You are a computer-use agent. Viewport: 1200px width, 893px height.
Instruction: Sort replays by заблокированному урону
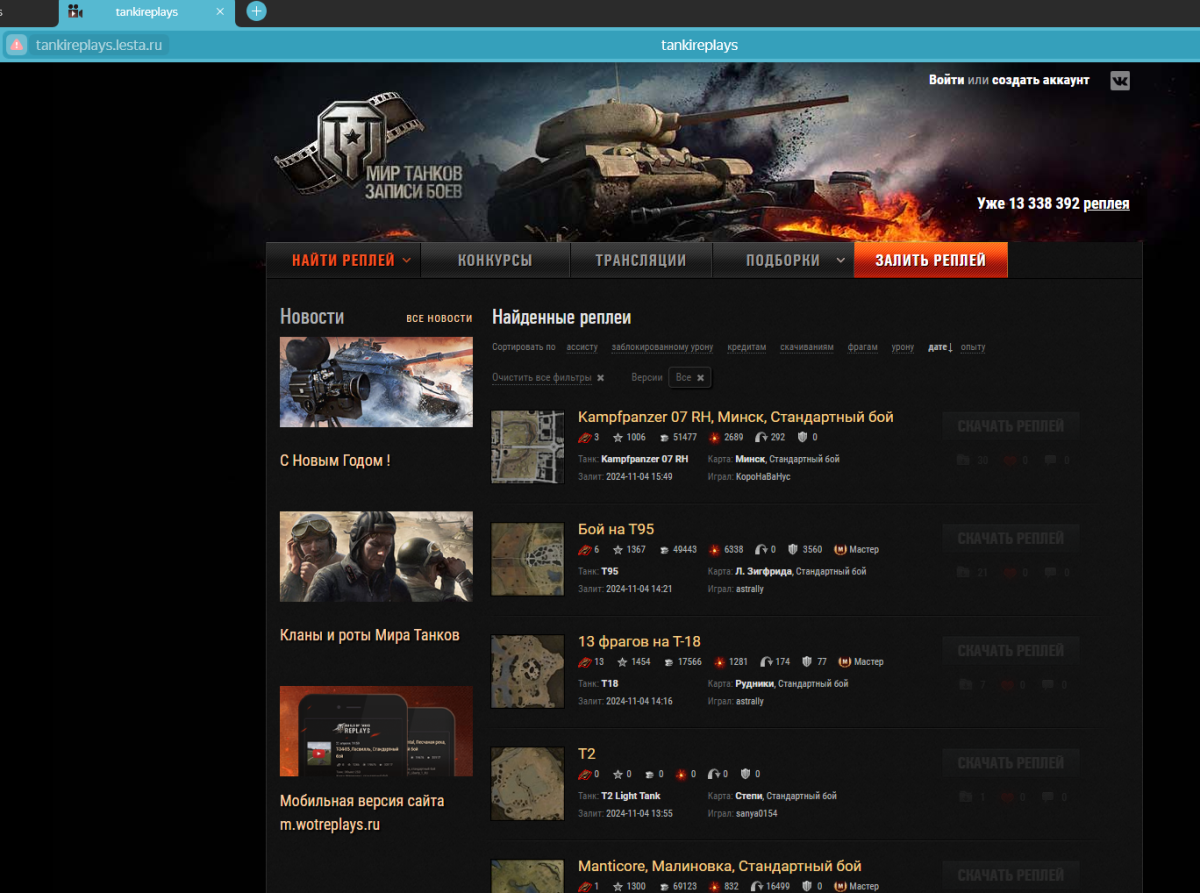tap(662, 347)
